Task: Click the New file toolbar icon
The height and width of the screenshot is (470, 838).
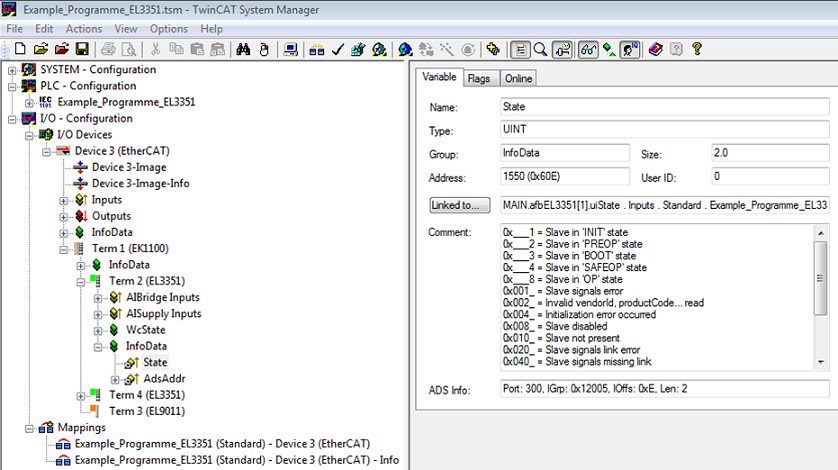Action: pyautogui.click(x=20, y=49)
